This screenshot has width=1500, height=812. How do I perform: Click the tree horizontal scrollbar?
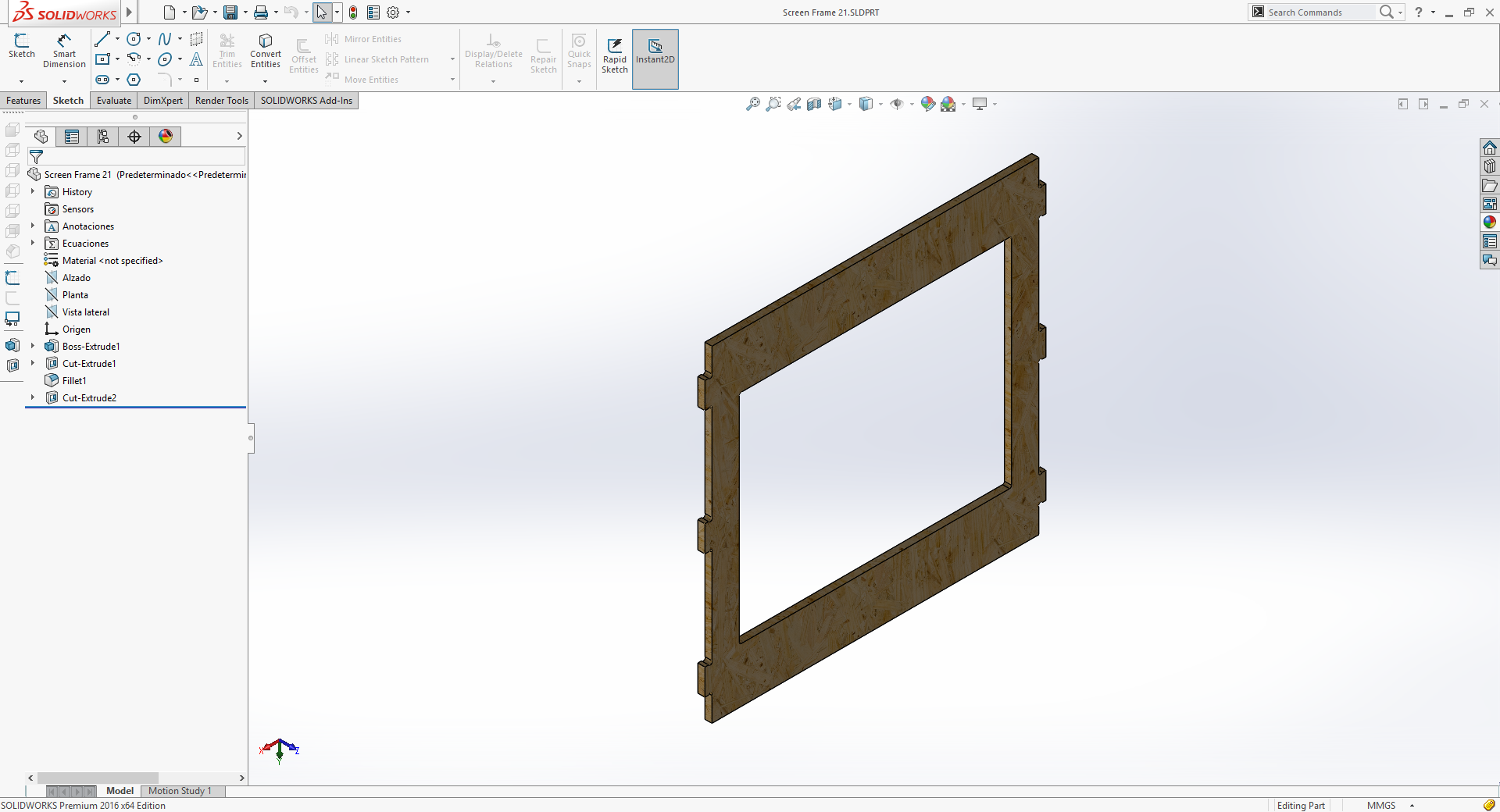(x=98, y=778)
